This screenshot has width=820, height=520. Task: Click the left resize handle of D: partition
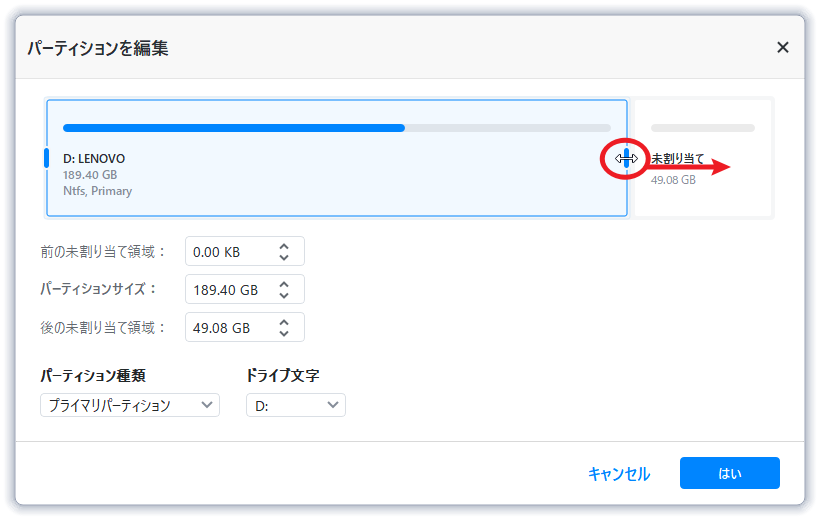click(x=46, y=158)
